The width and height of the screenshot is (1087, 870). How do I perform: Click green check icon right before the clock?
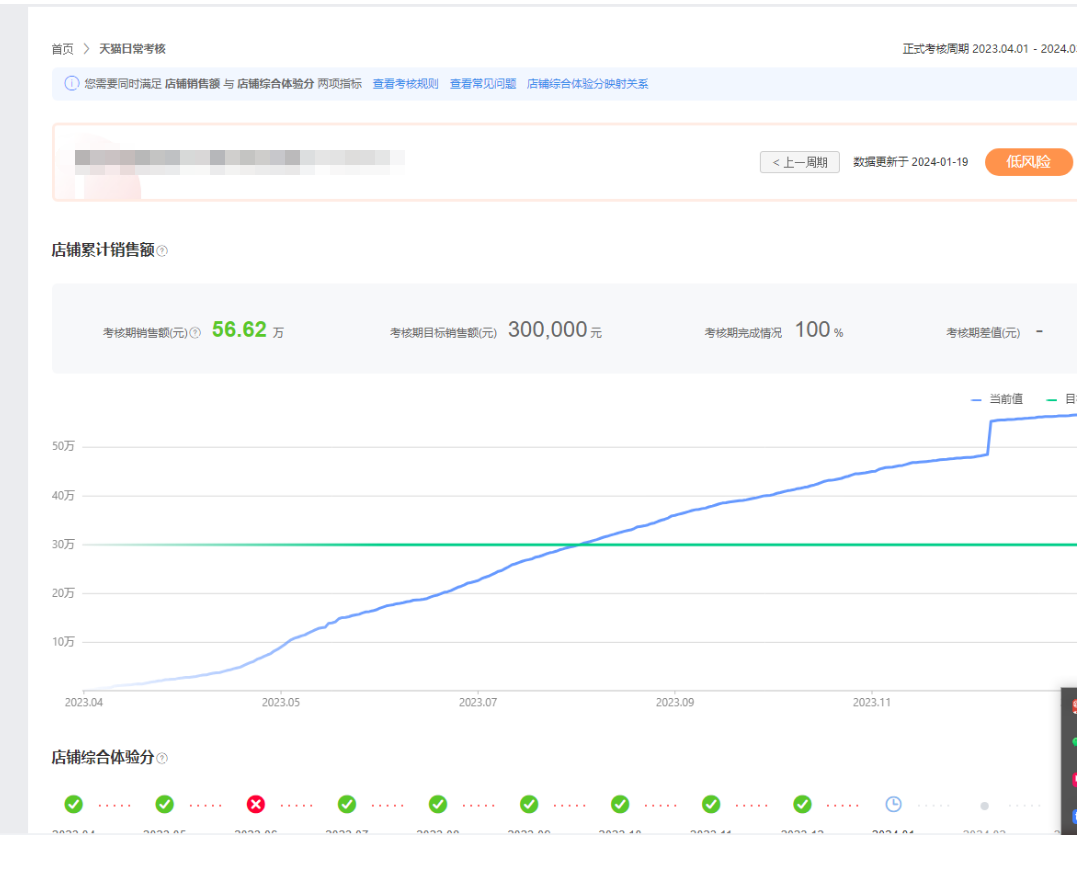(802, 804)
